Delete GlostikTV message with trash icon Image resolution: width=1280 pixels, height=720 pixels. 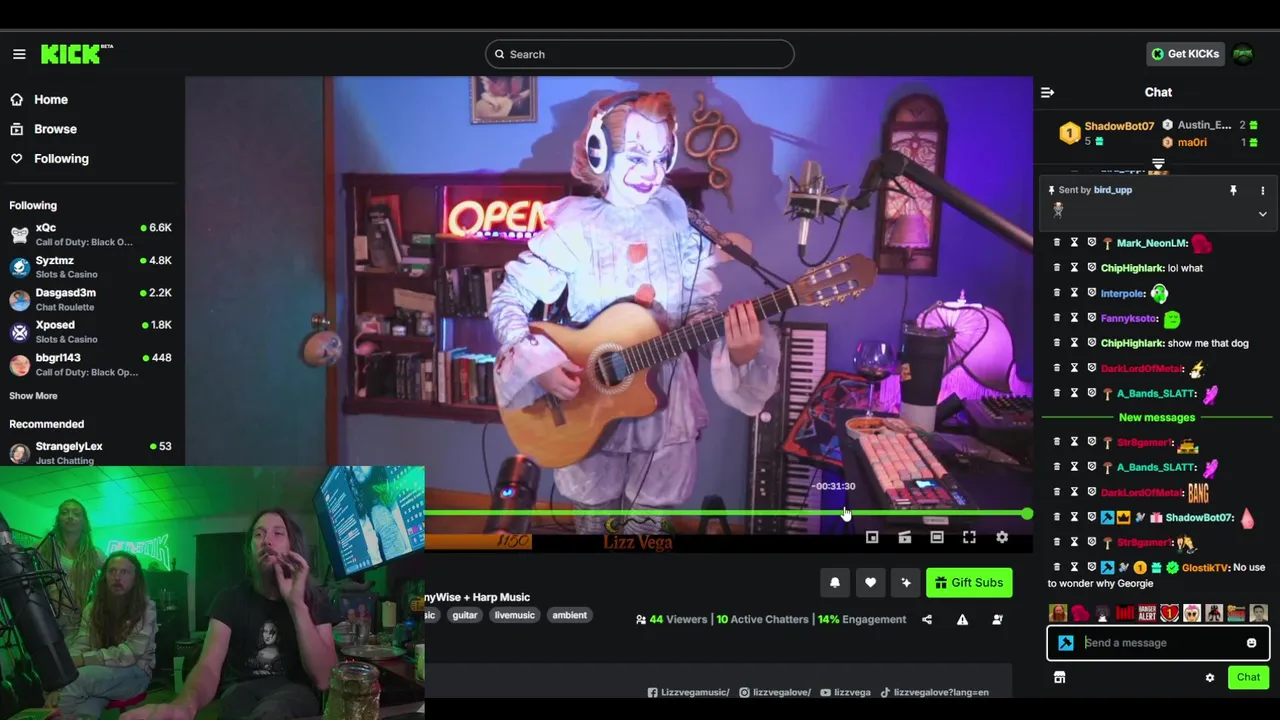click(x=1057, y=567)
